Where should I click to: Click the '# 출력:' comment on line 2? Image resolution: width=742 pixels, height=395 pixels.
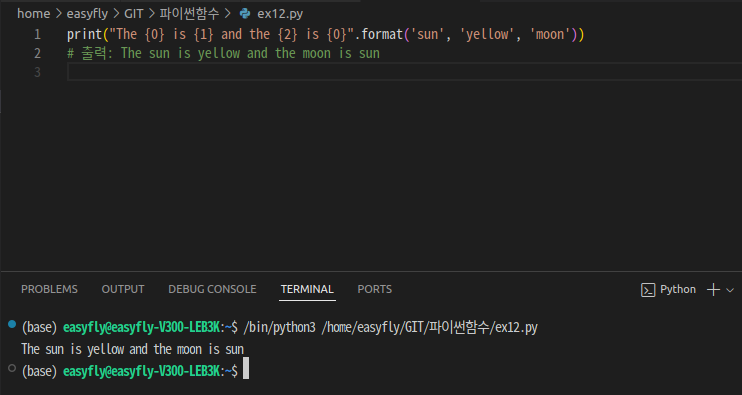click(x=90, y=53)
